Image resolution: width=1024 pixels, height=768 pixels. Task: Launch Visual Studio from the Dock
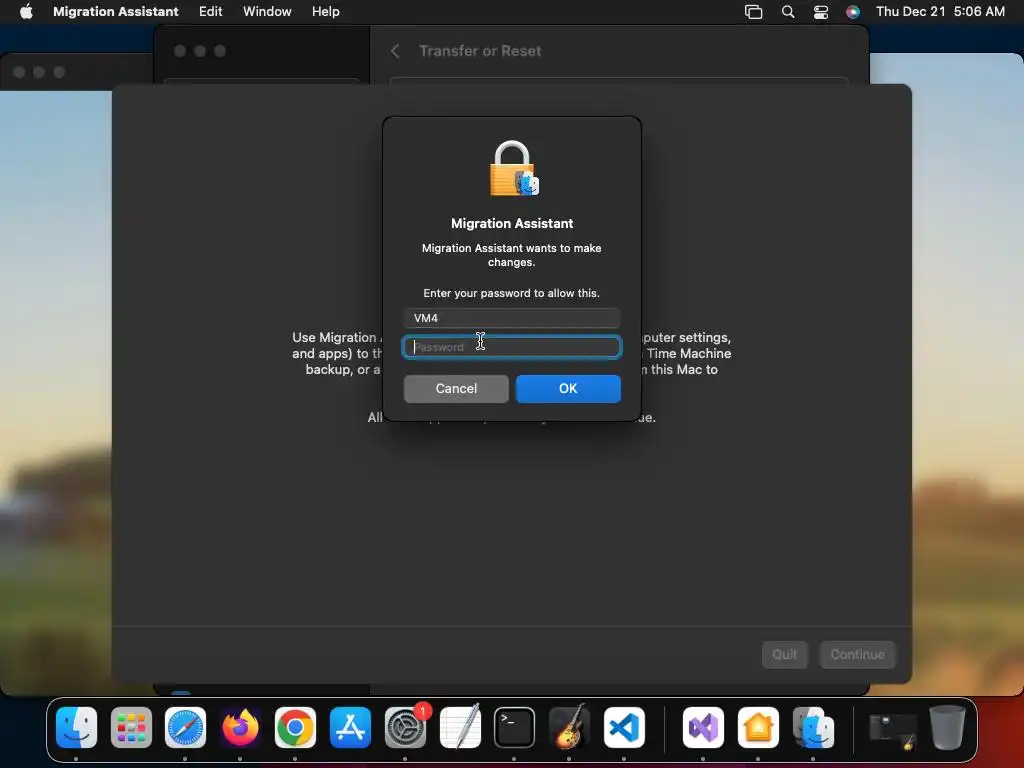coord(703,728)
